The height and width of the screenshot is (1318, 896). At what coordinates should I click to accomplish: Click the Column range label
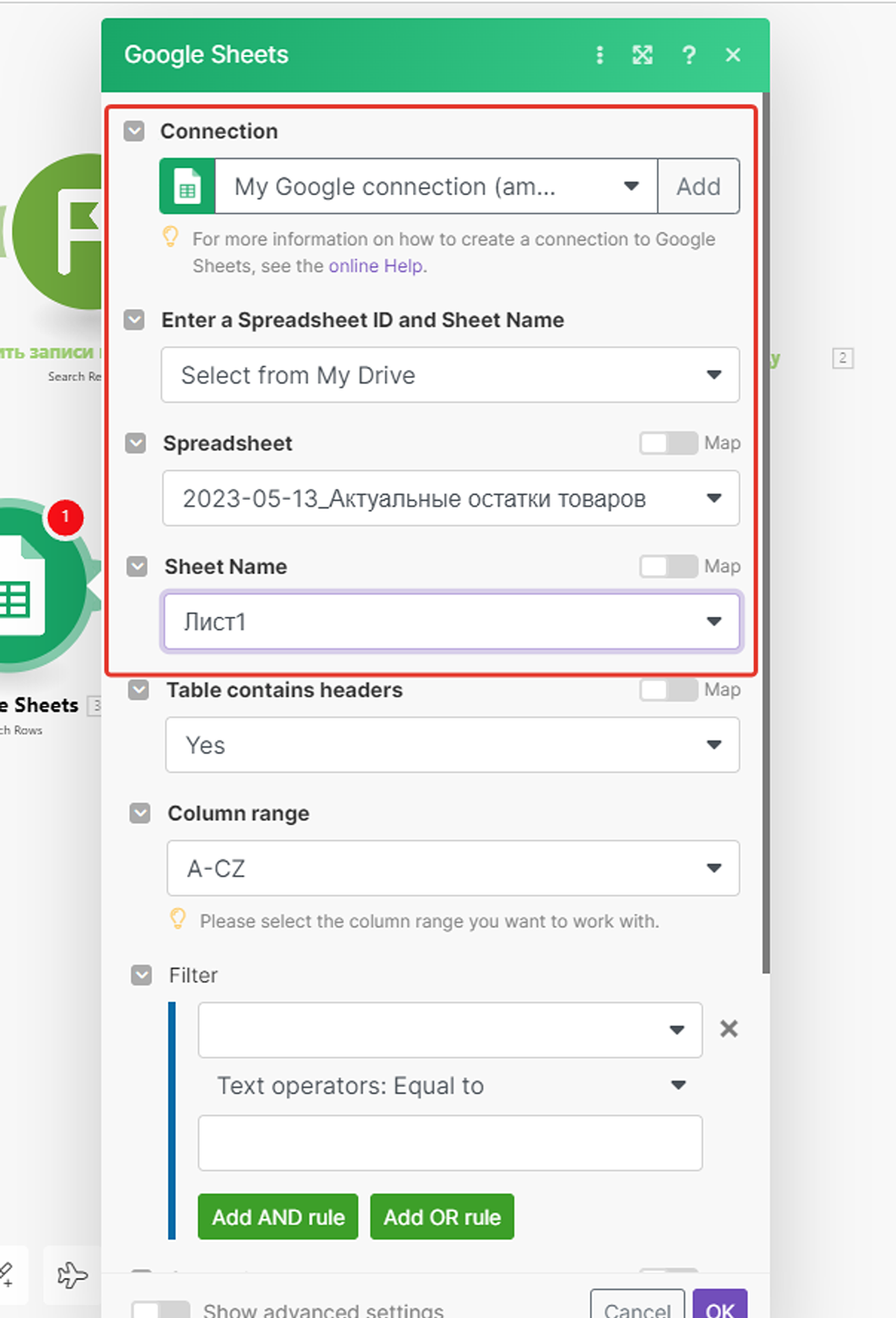239,814
